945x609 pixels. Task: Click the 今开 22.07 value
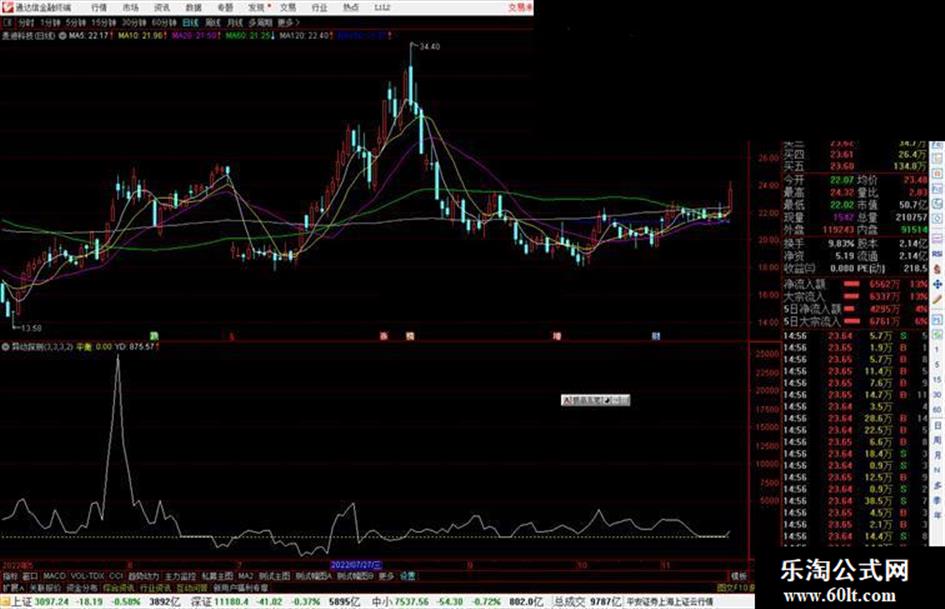click(x=841, y=180)
